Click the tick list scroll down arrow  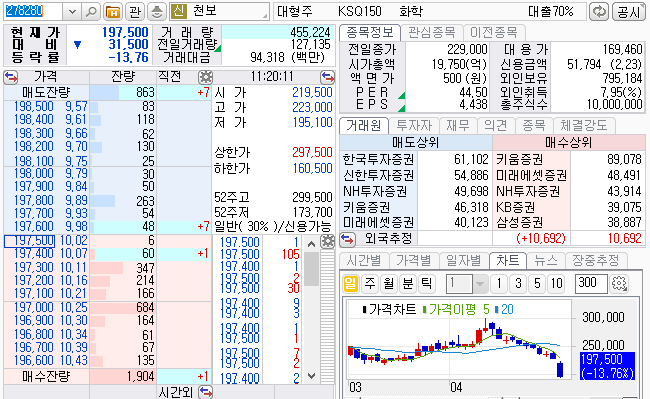click(311, 376)
